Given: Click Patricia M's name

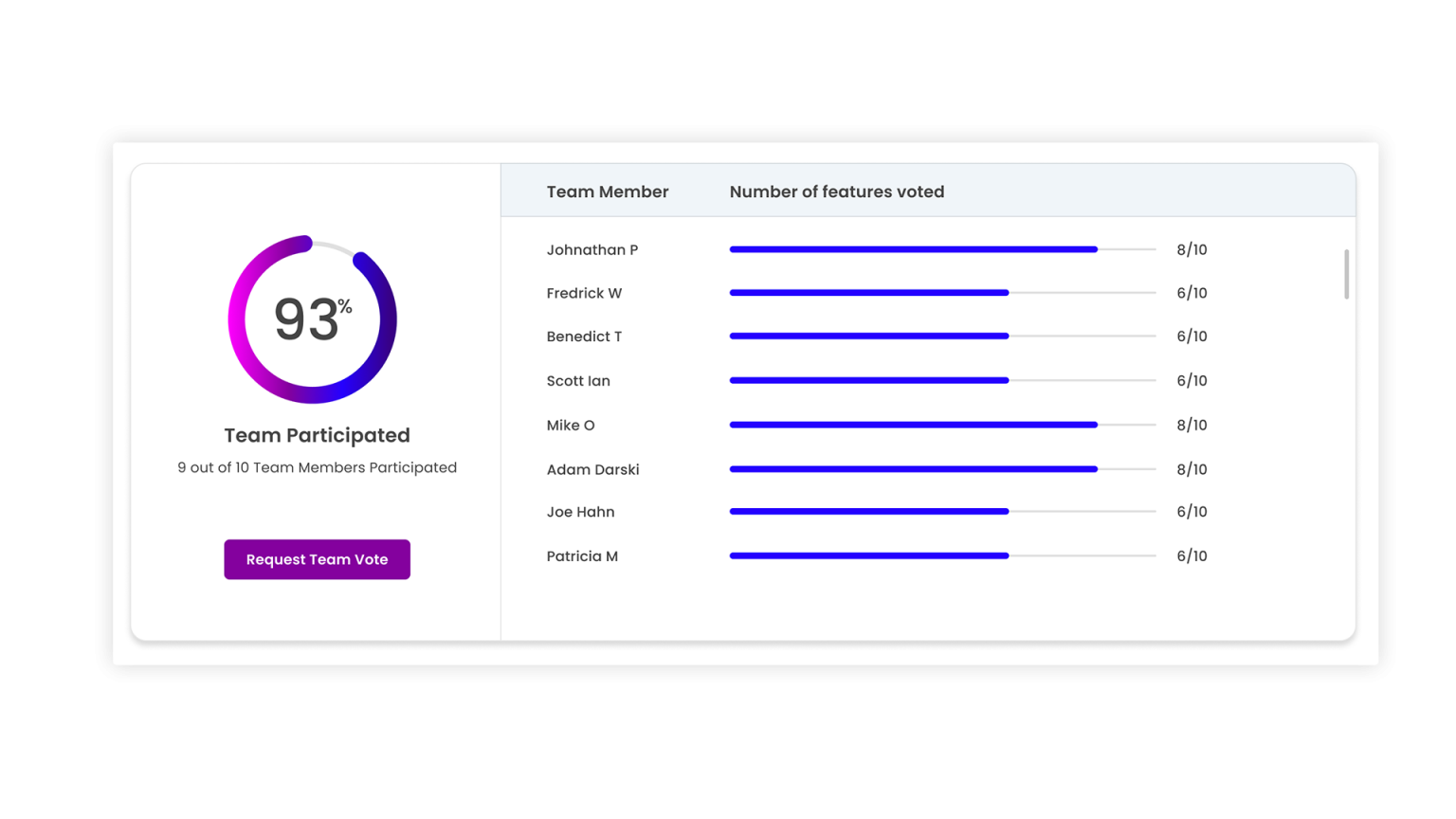Looking at the screenshot, I should point(582,556).
